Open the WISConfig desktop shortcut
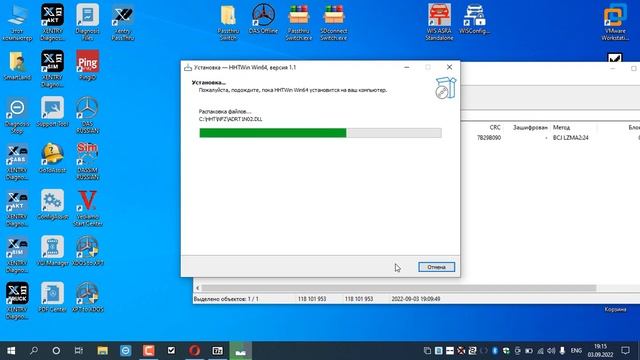 click(474, 19)
